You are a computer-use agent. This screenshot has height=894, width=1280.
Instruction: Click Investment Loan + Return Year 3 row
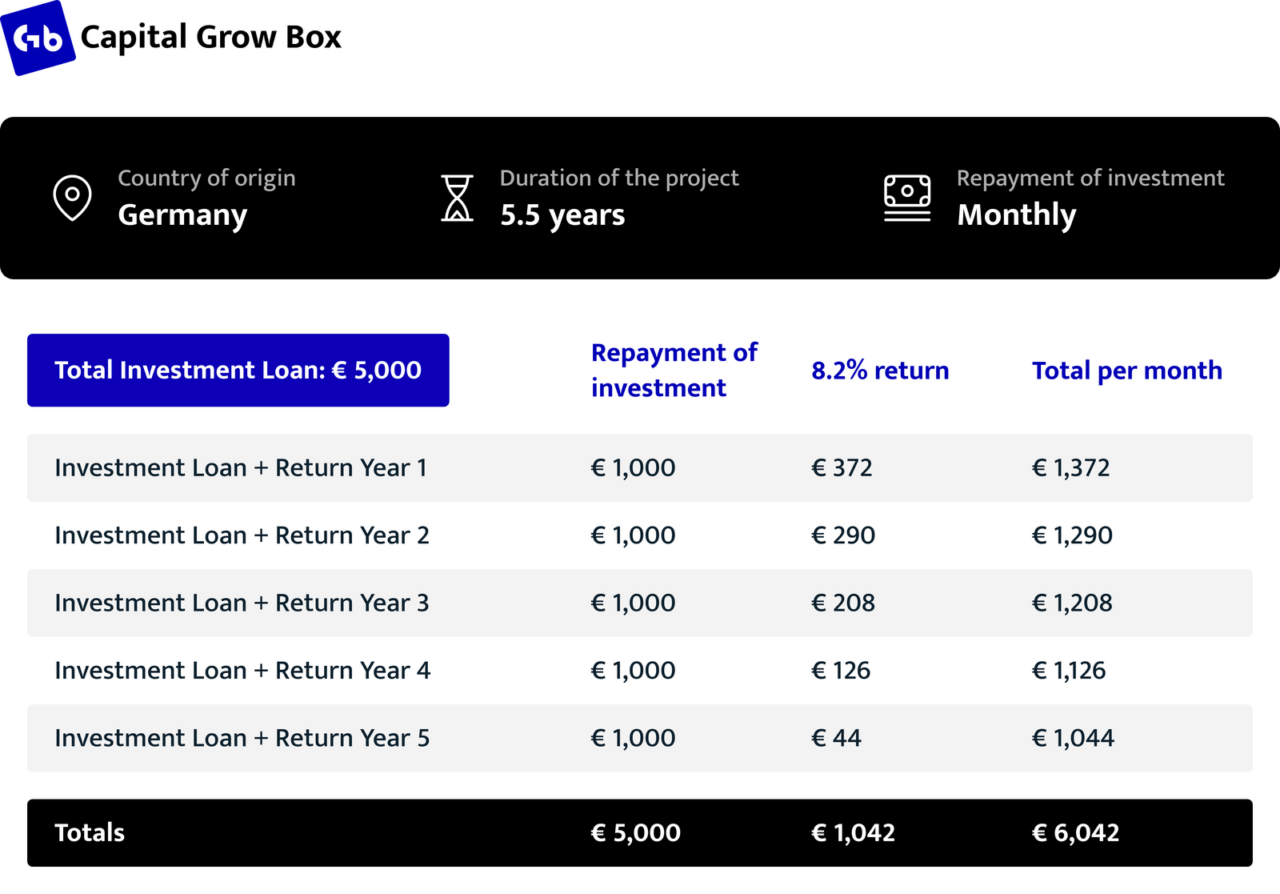pos(639,603)
